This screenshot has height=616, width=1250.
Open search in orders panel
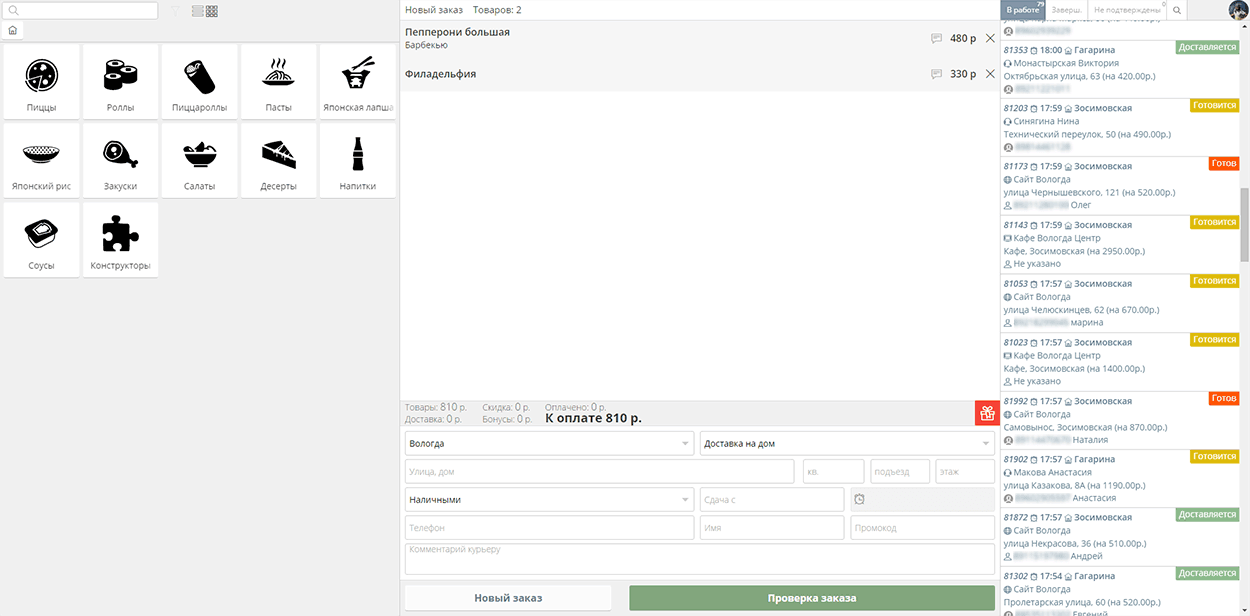coord(1177,10)
